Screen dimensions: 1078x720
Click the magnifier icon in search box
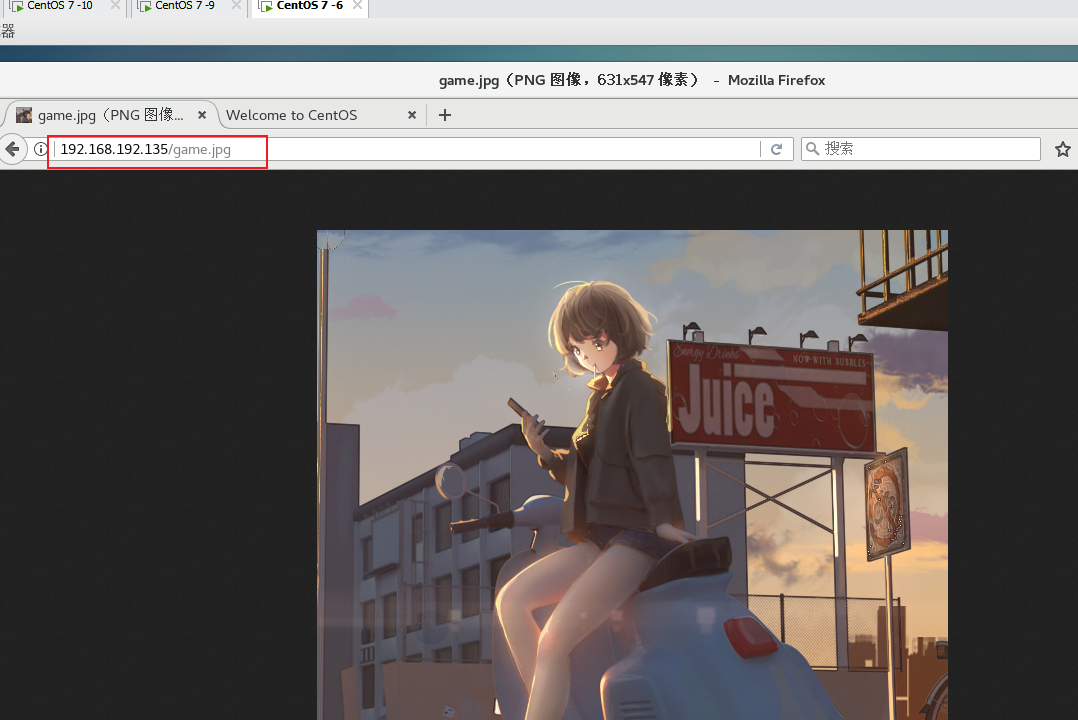pyautogui.click(x=813, y=149)
